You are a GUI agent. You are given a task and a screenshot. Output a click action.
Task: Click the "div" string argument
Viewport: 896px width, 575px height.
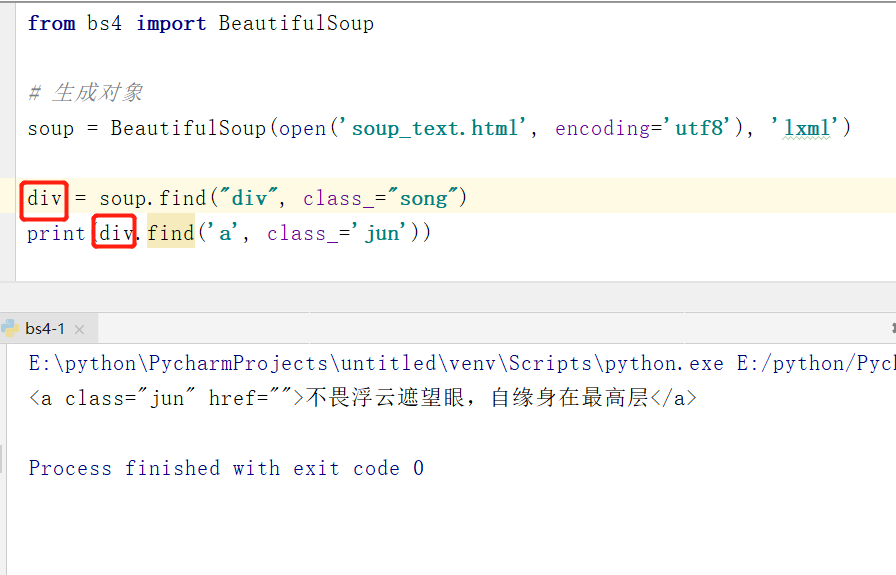[249, 198]
